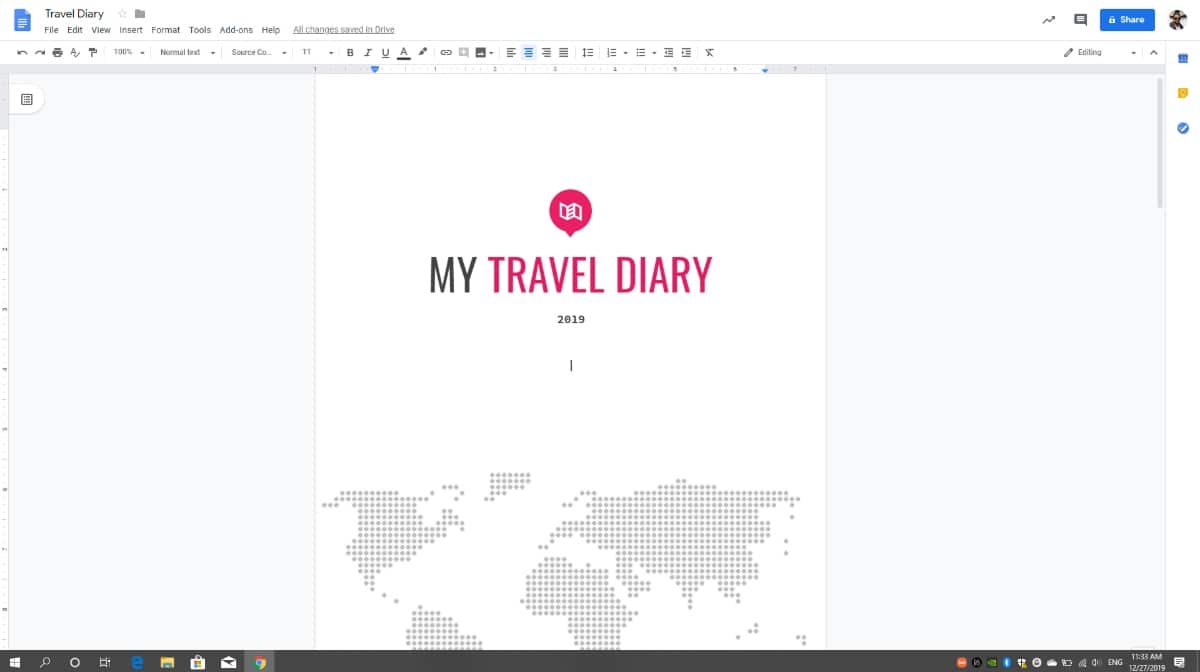Open Google Keep from the side panel
The image size is (1200, 672).
coord(1183,92)
